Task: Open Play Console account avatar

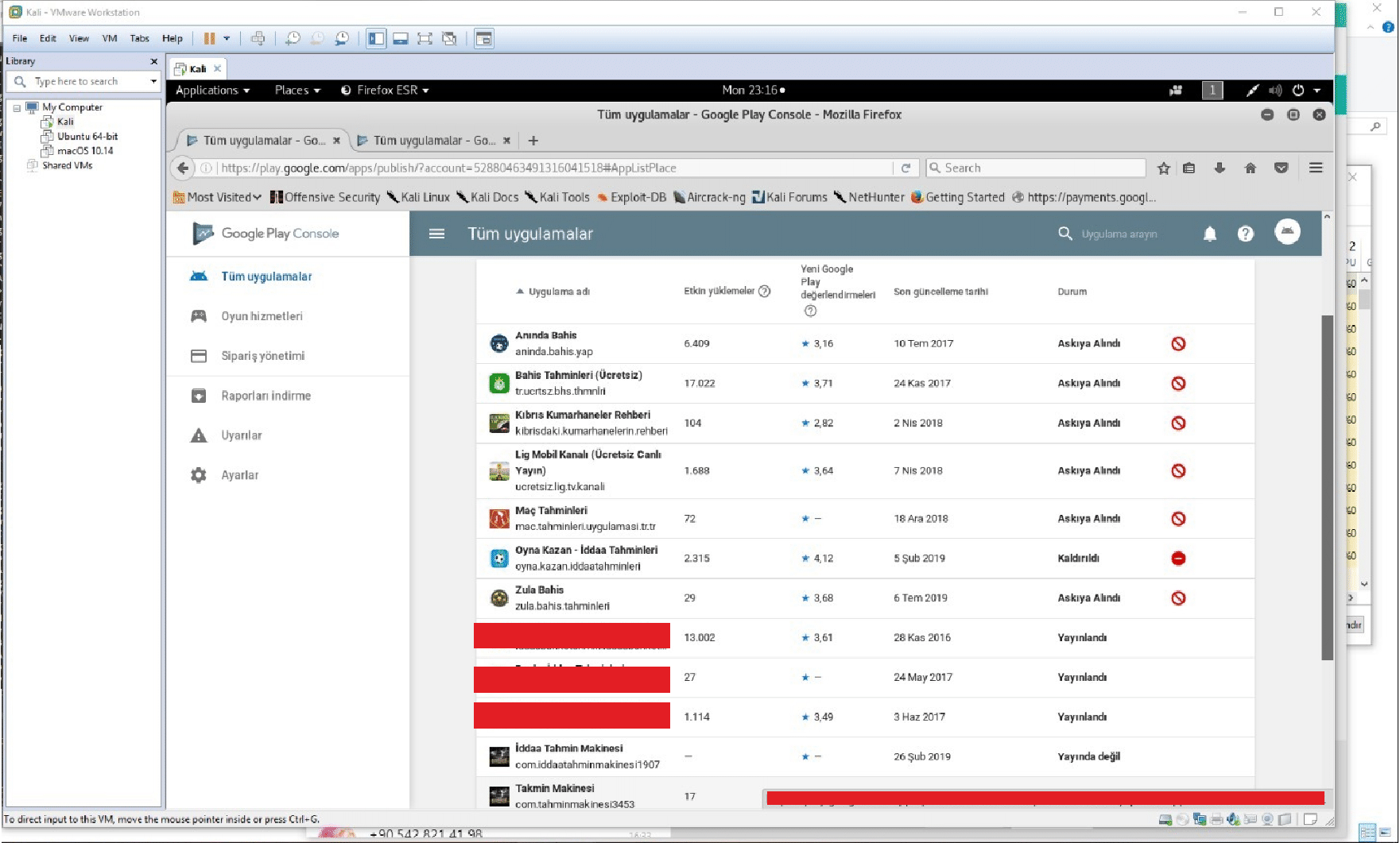Action: (x=1287, y=231)
